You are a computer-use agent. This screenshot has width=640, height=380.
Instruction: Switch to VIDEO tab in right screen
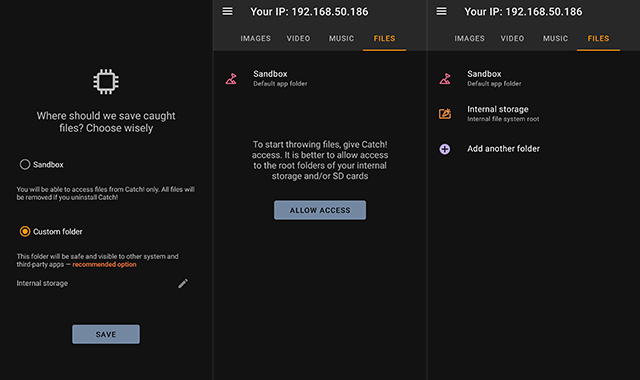click(512, 38)
